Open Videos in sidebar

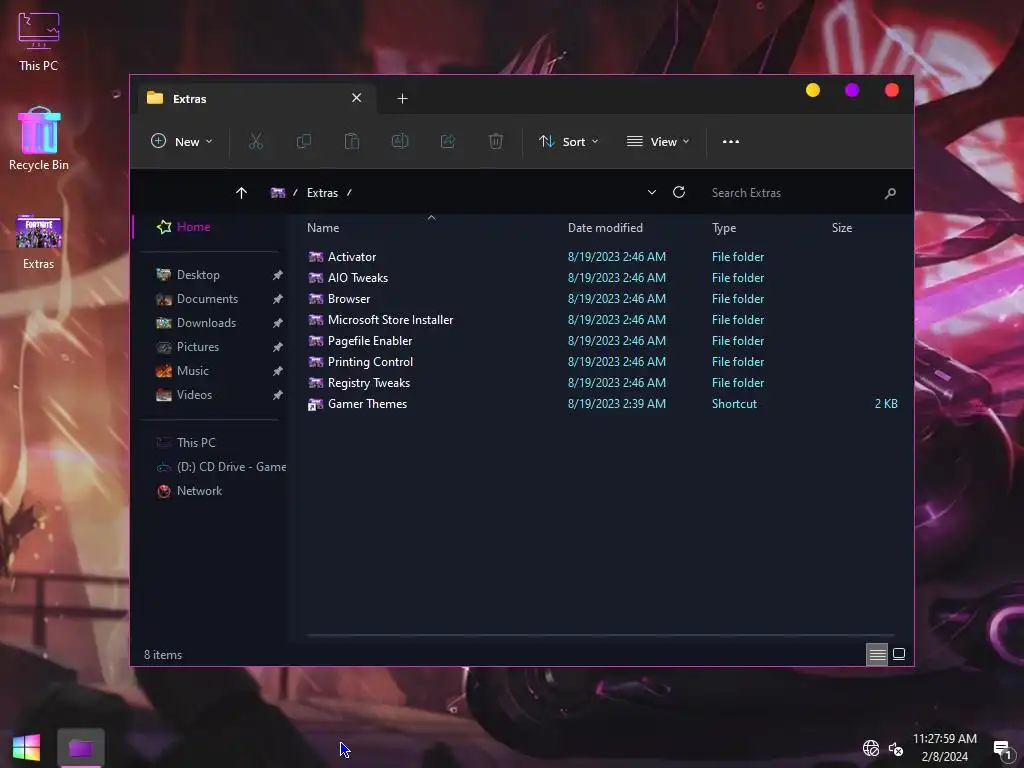[194, 395]
